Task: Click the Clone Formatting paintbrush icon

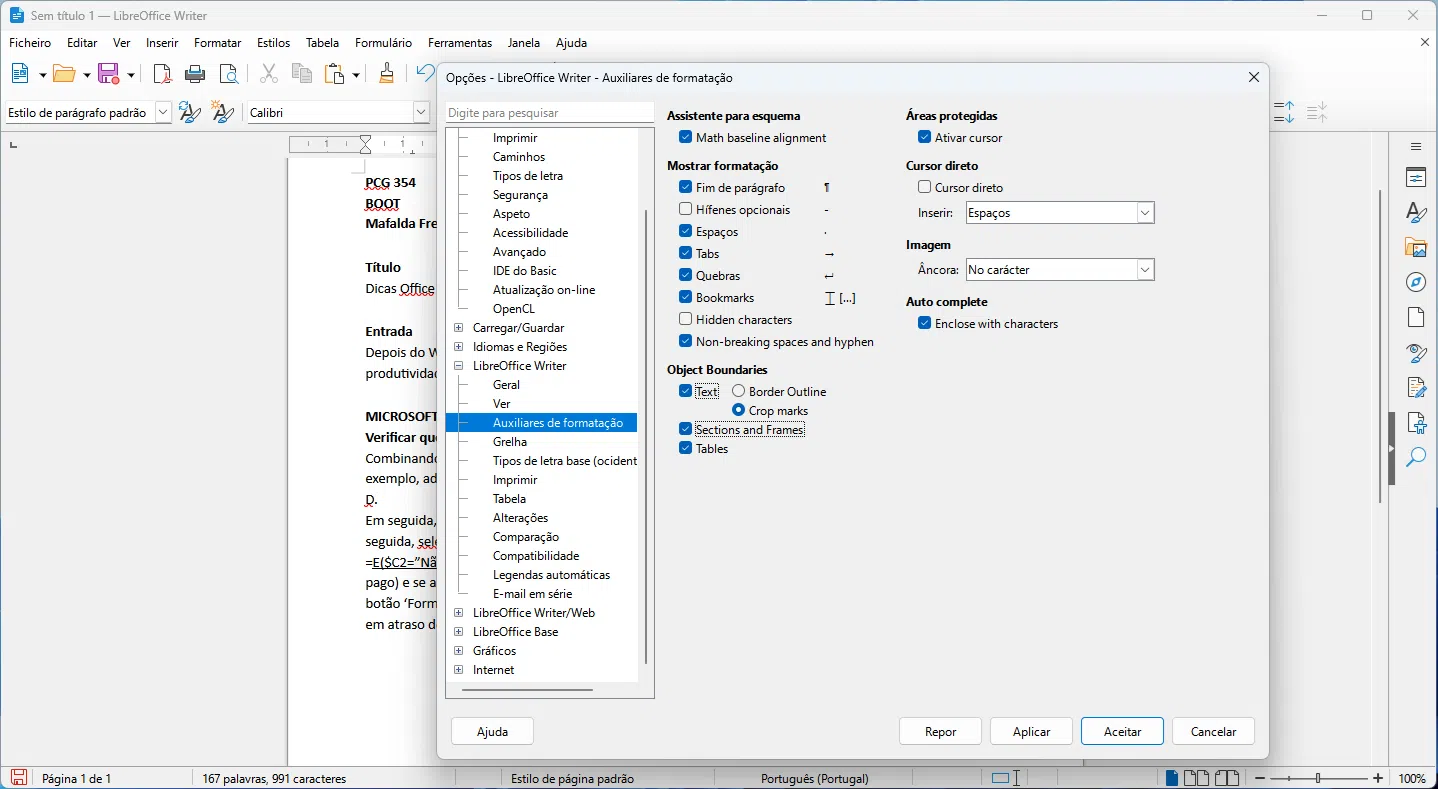Action: (x=387, y=74)
